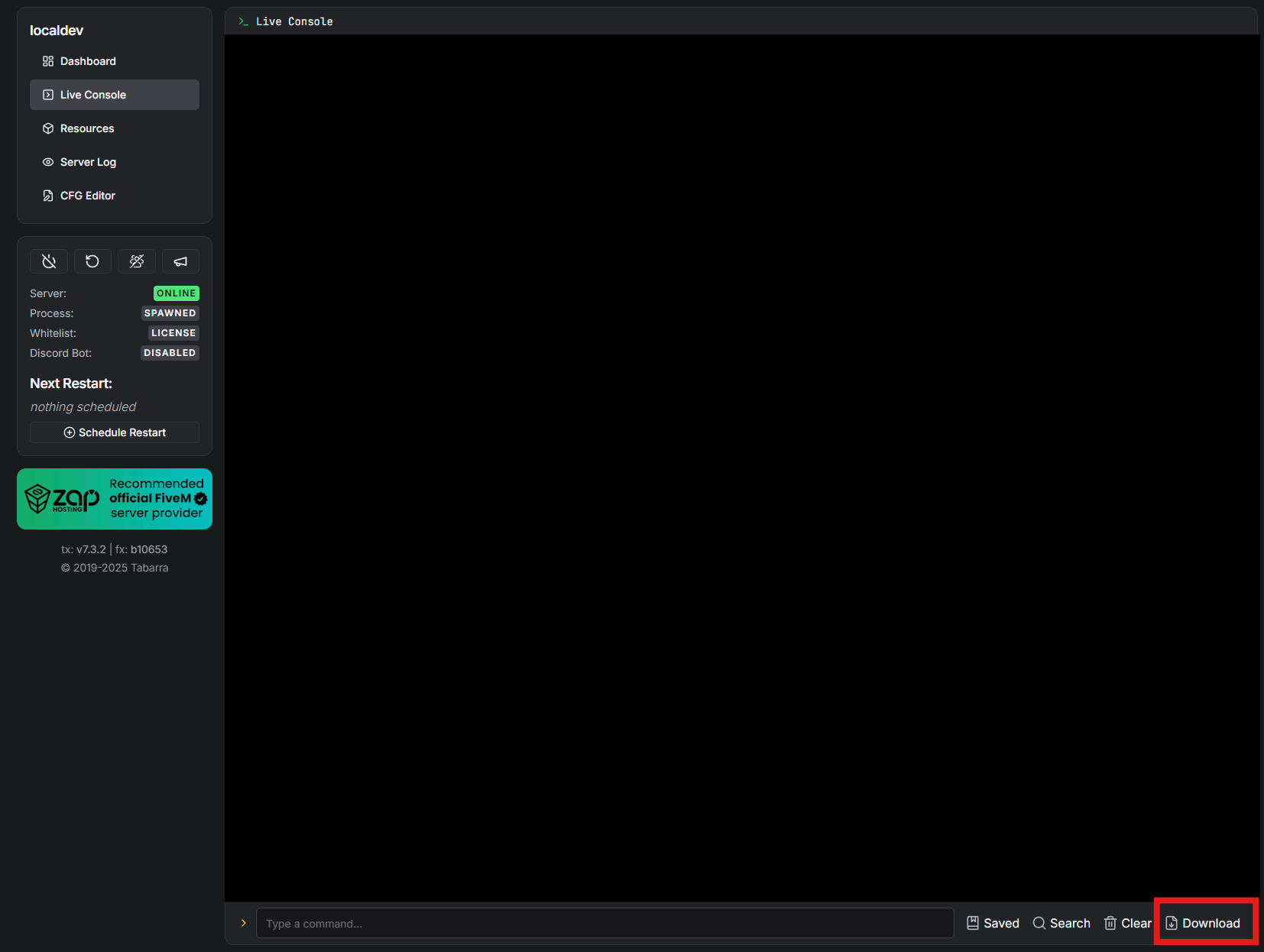
Task: Click the Resources cube icon
Action: pyautogui.click(x=48, y=128)
